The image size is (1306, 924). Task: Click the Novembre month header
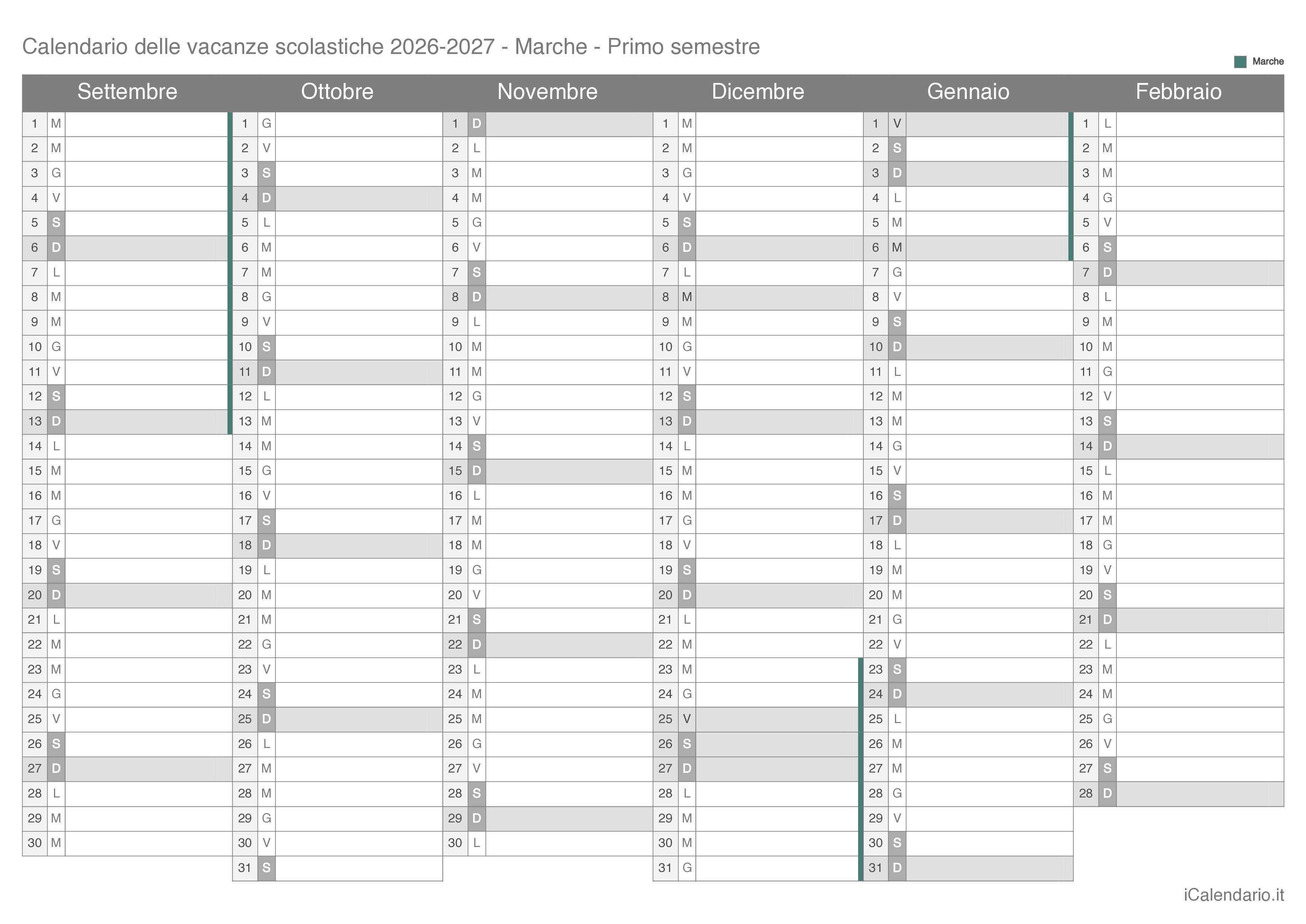click(x=547, y=92)
